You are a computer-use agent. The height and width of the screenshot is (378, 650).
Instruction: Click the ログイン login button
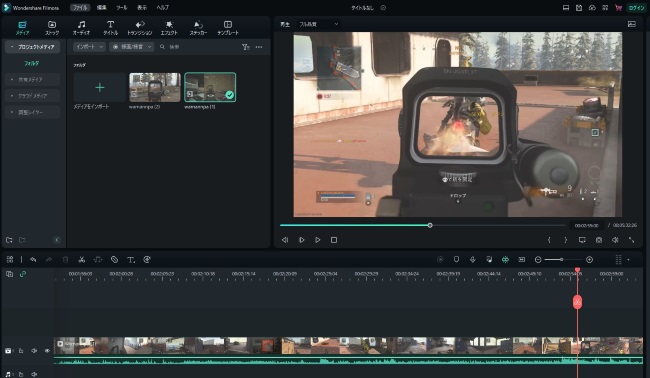[636, 7]
